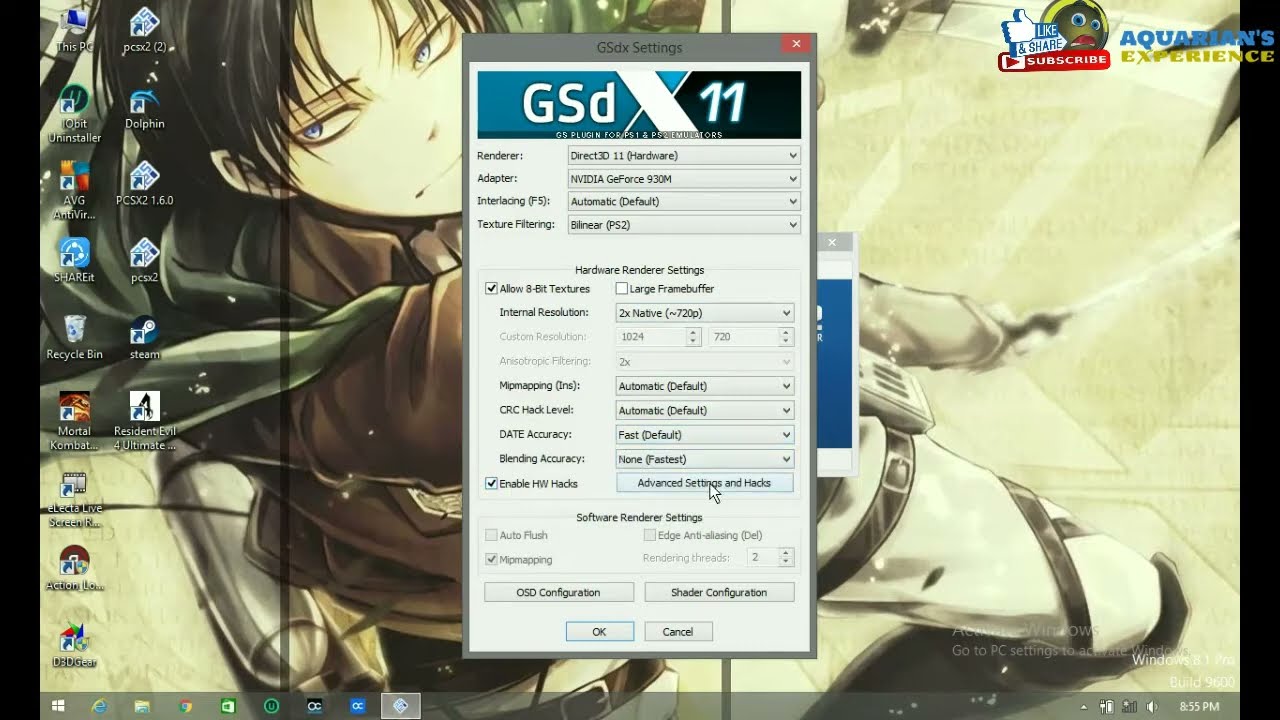Image resolution: width=1280 pixels, height=720 pixels.
Task: Expand the Internal Resolution dropdown
Action: pyautogui.click(x=705, y=313)
